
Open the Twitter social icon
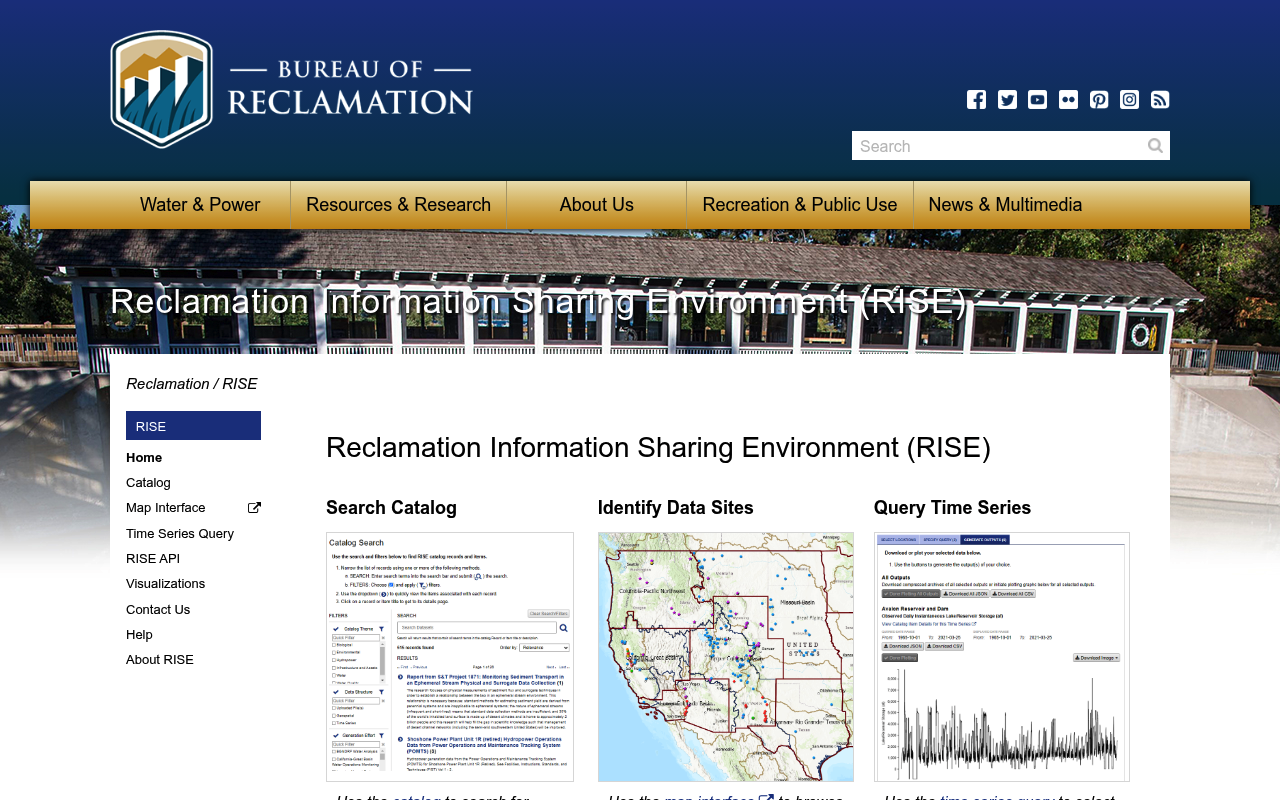[1007, 99]
